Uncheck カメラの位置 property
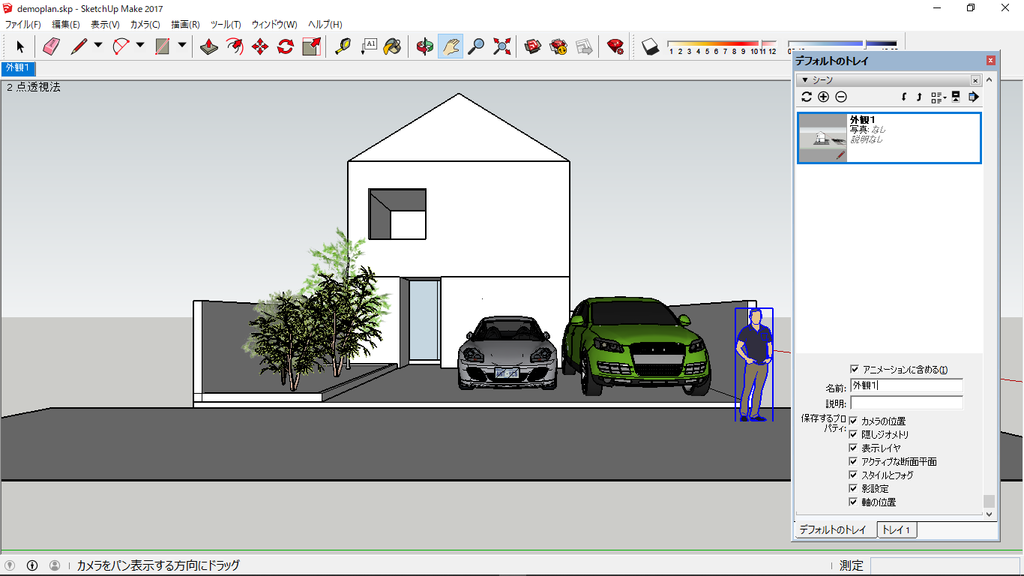 tap(853, 421)
